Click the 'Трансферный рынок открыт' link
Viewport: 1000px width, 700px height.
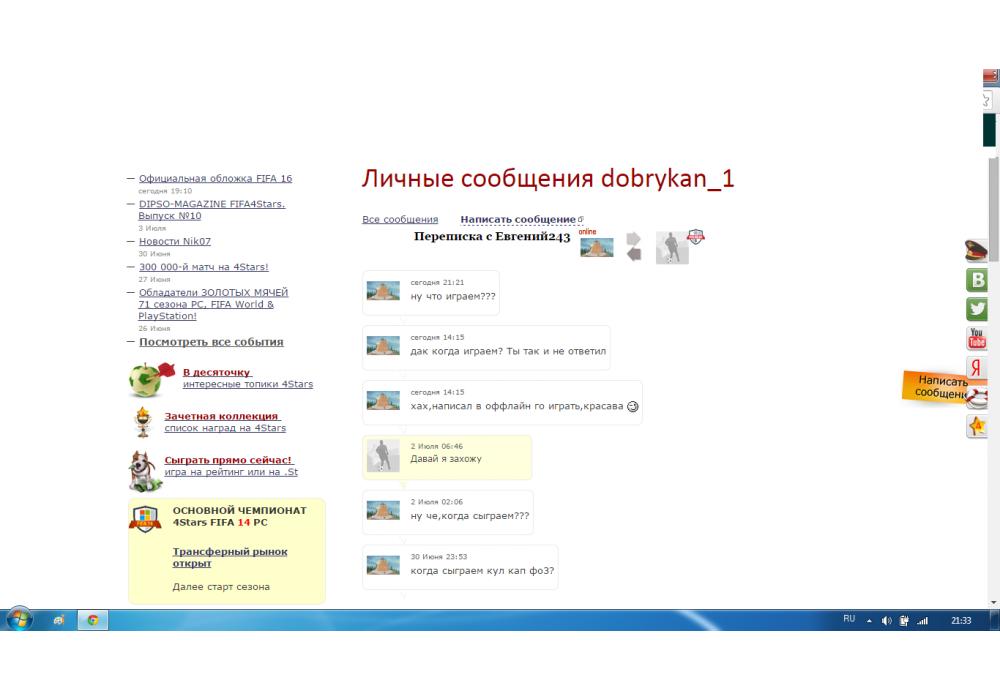(230, 557)
